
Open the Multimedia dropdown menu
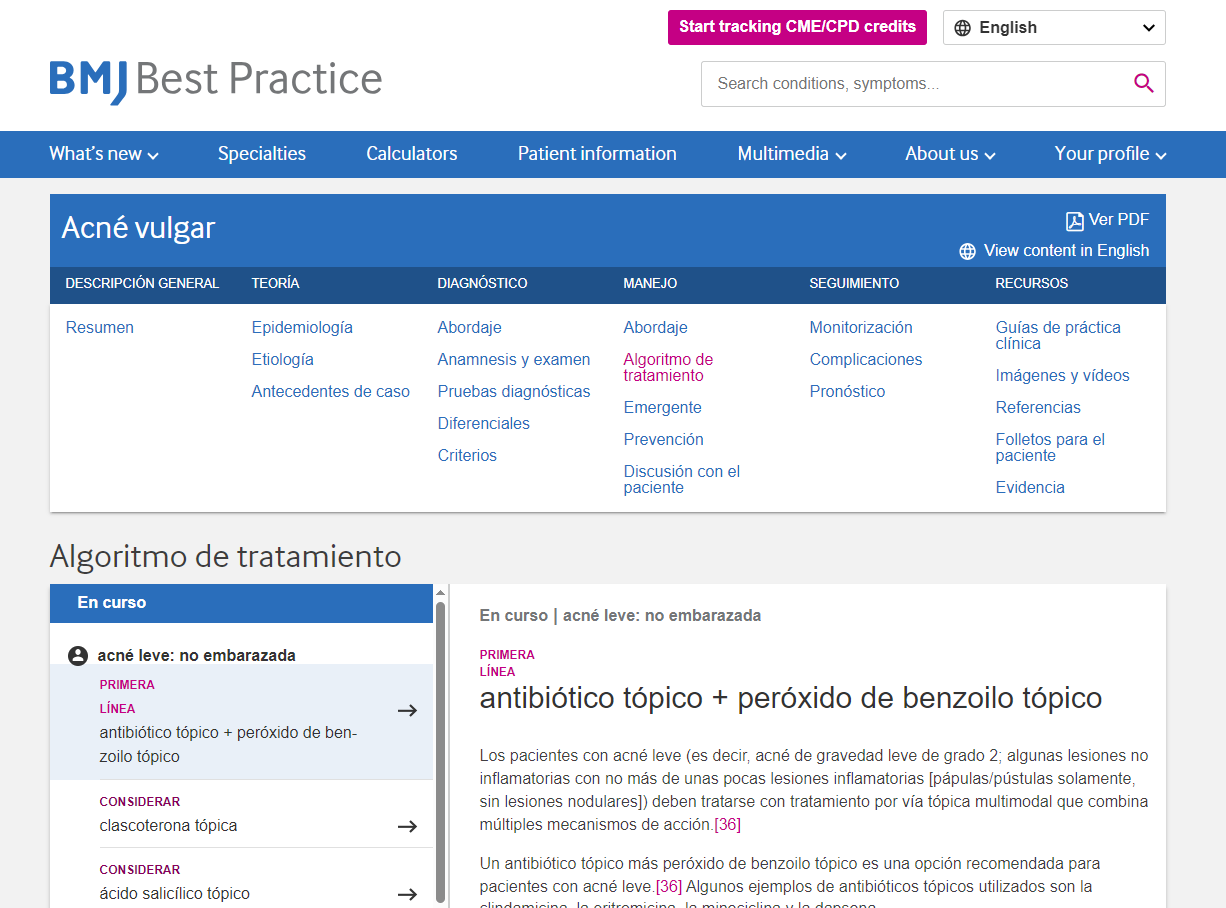[x=792, y=154]
